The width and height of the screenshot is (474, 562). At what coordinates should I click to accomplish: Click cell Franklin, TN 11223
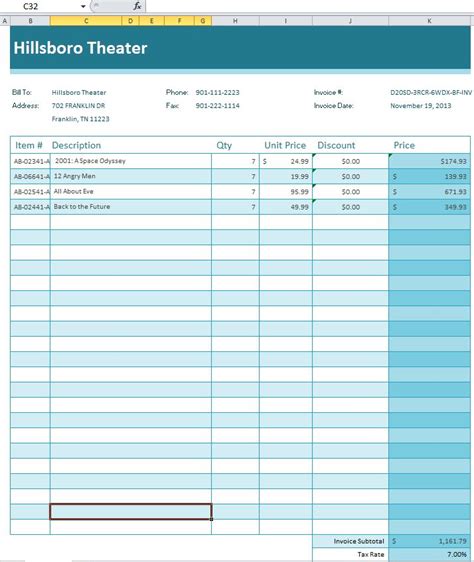point(80,119)
